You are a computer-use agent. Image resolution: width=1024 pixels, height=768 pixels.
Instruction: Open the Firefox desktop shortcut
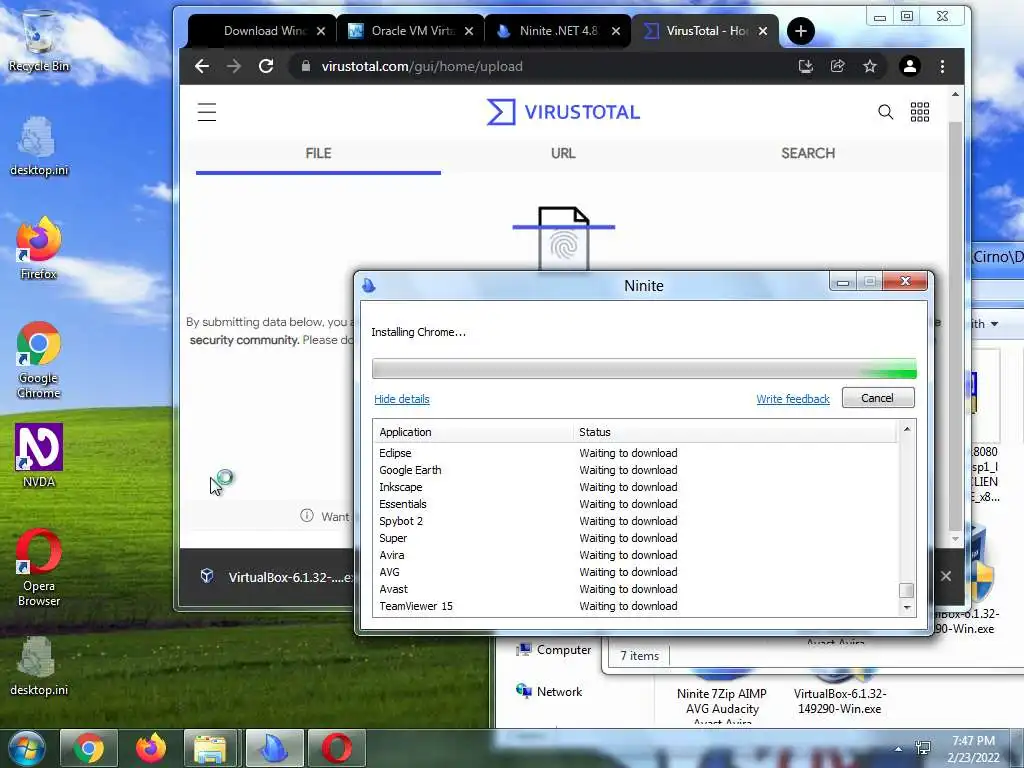click(x=39, y=249)
